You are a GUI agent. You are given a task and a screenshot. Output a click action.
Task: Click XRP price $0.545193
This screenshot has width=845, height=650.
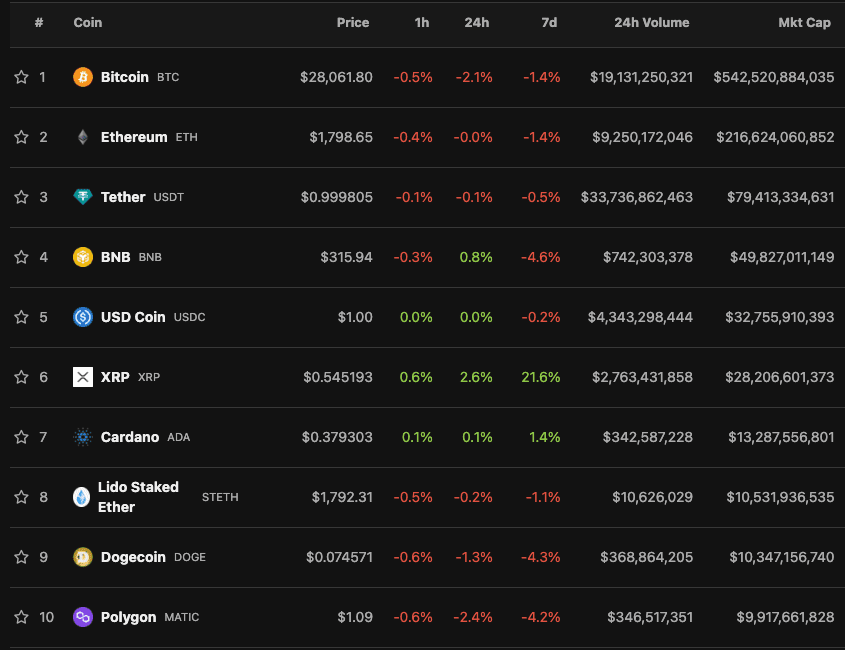tap(338, 377)
